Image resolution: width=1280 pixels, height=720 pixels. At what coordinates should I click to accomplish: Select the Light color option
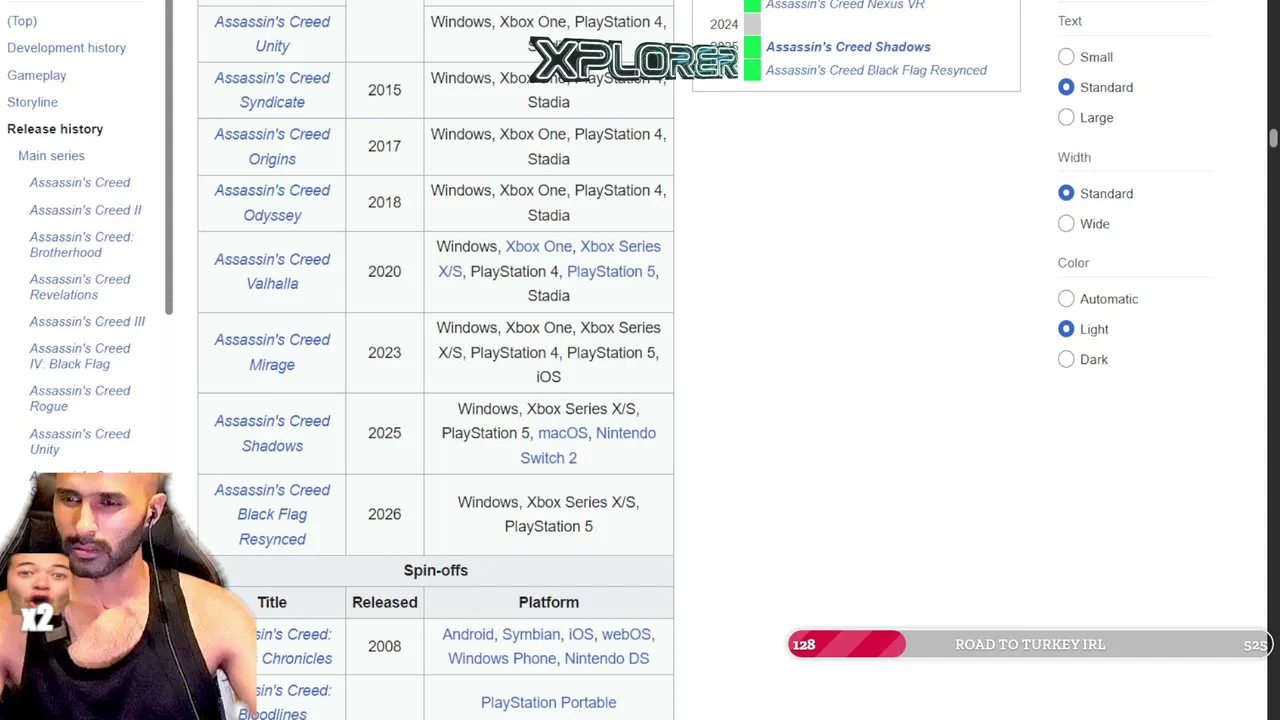1066,328
